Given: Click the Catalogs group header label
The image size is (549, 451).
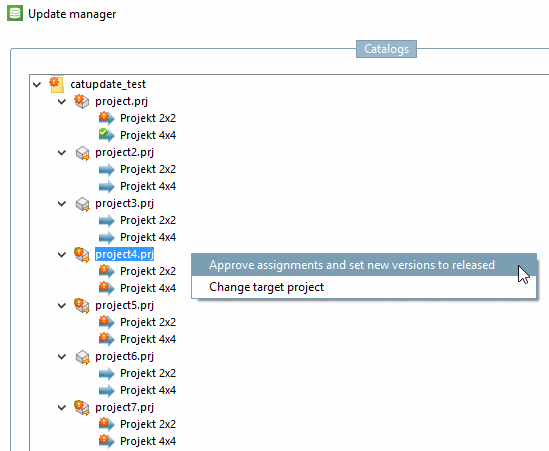Looking at the screenshot, I should point(386,49).
